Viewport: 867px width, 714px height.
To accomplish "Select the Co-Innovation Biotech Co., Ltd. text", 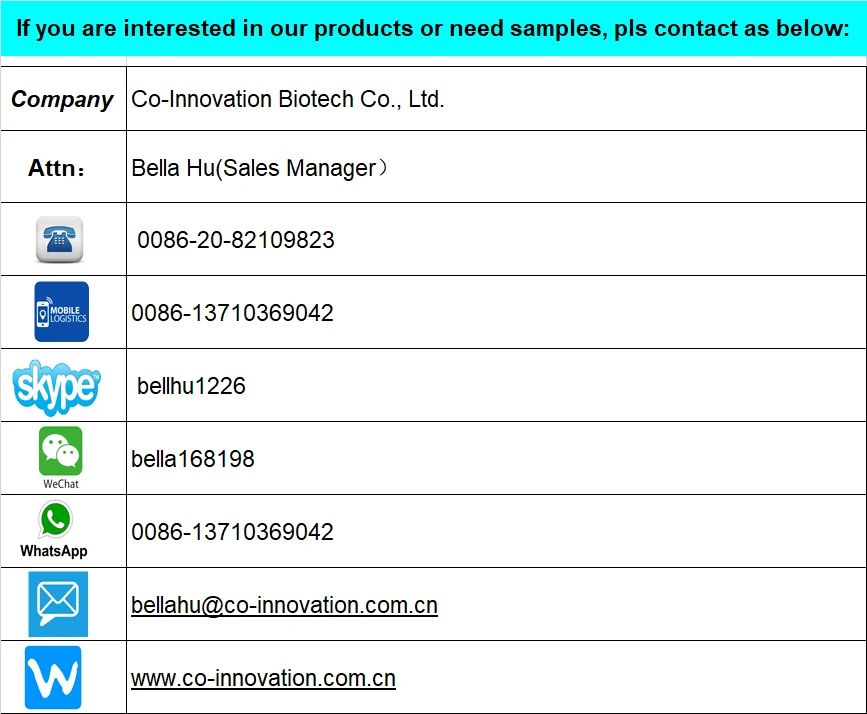I will pyautogui.click(x=288, y=99).
